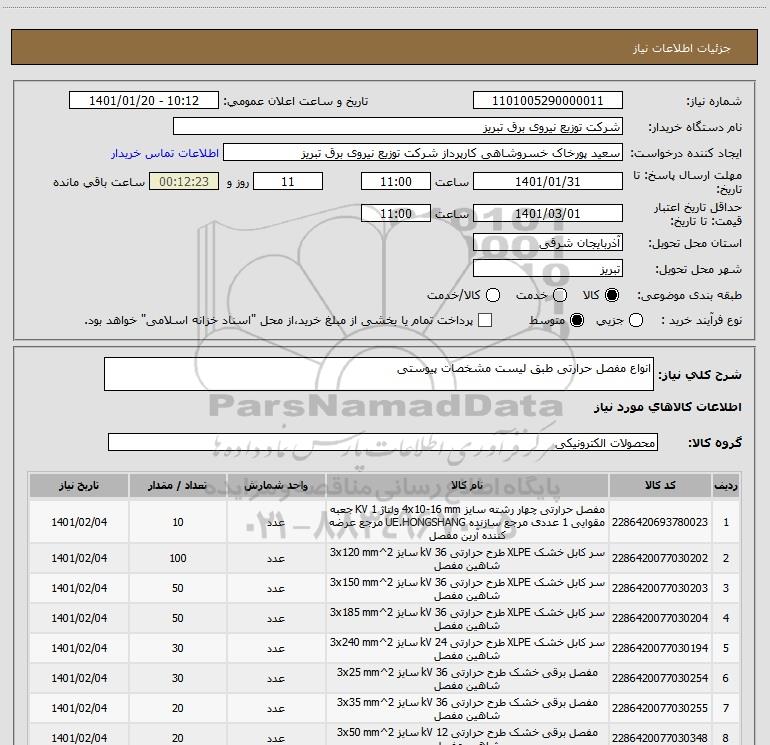Click the ردیف column header
The height and width of the screenshot is (745, 770).
tap(726, 485)
